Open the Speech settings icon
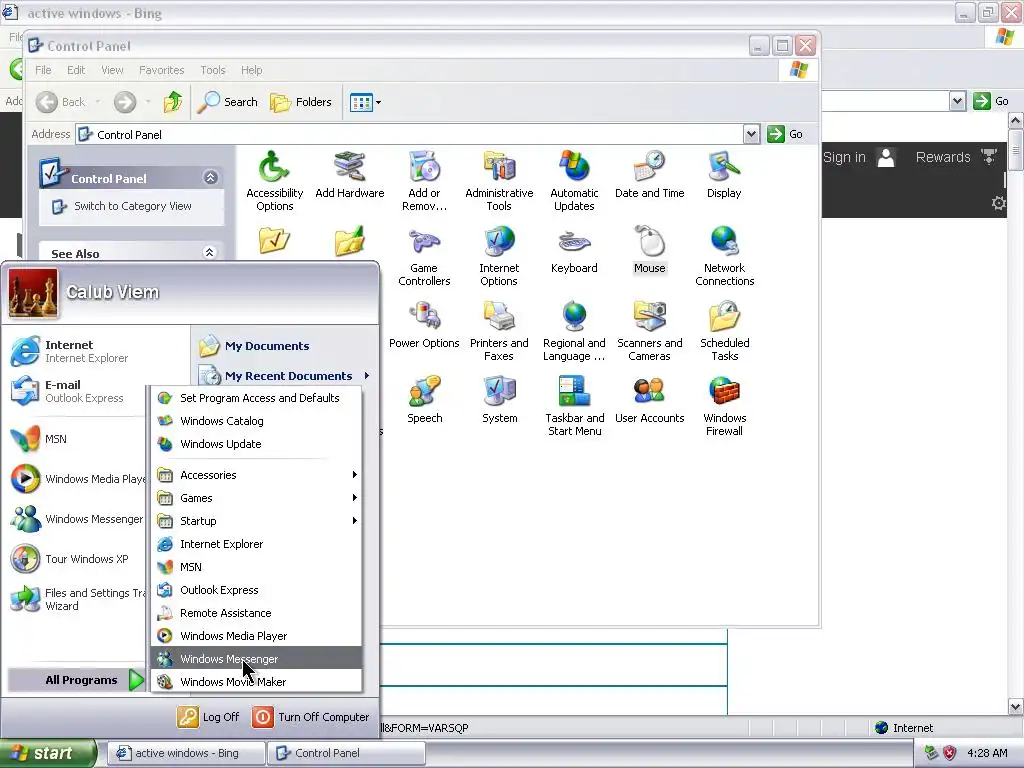Image resolution: width=1024 pixels, height=768 pixels. click(x=424, y=400)
